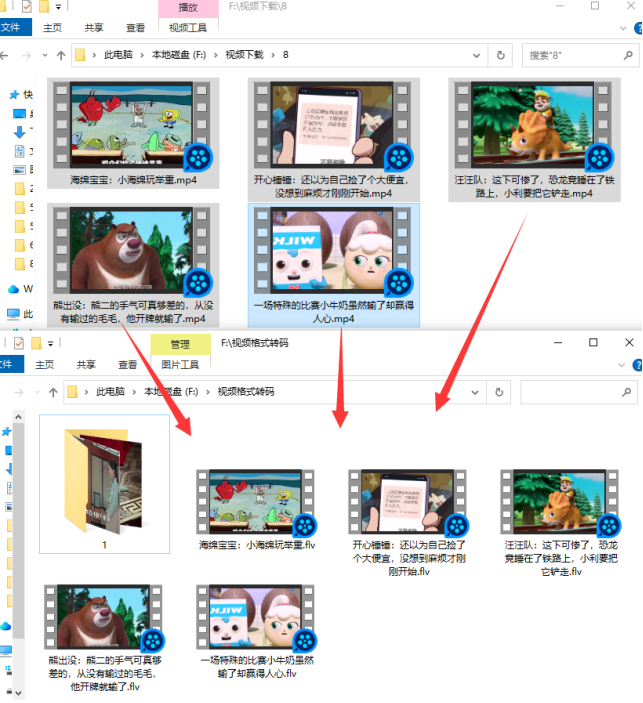
Task: Click the Desktop icon in the top sidebar
Action: coord(19,113)
